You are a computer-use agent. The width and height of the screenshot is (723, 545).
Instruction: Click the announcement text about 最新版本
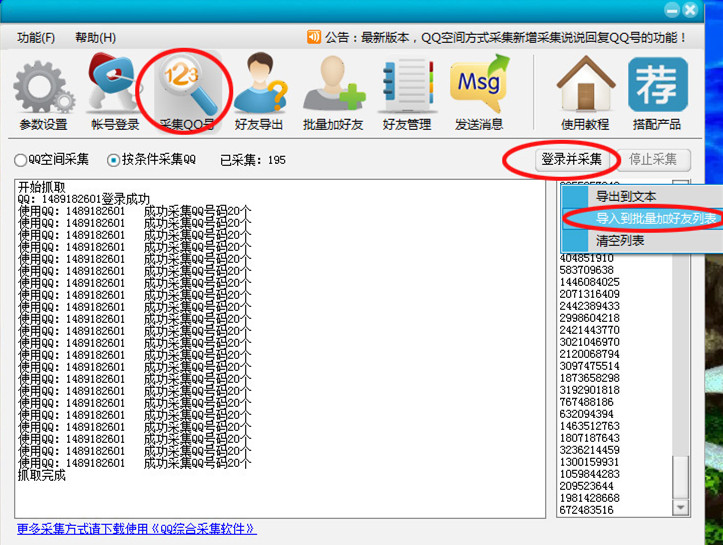point(505,37)
